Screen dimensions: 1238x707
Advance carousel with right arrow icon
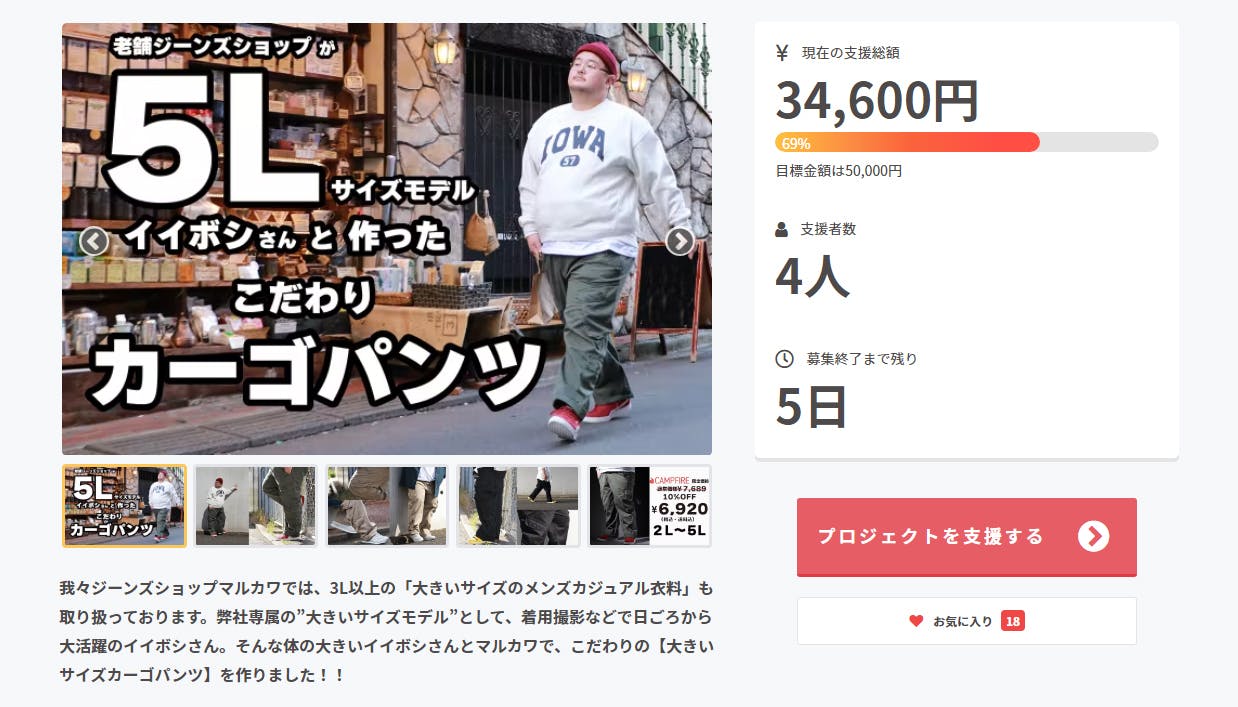coord(680,241)
